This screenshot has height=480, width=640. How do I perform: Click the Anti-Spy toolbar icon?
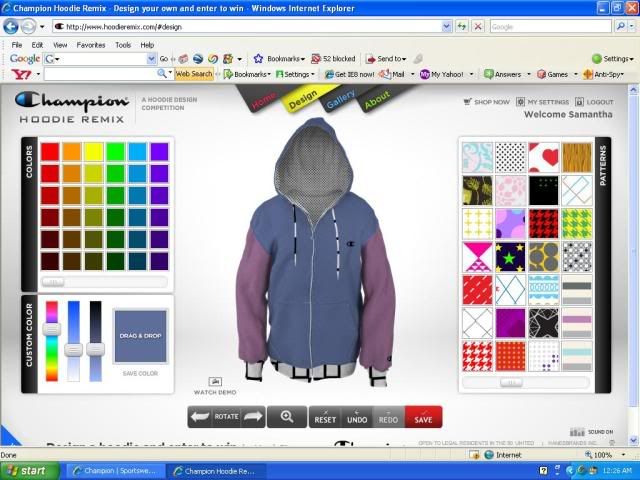(588, 74)
